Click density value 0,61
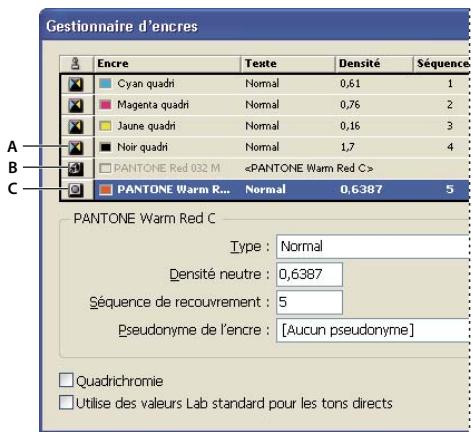473x432 pixels. coord(350,84)
